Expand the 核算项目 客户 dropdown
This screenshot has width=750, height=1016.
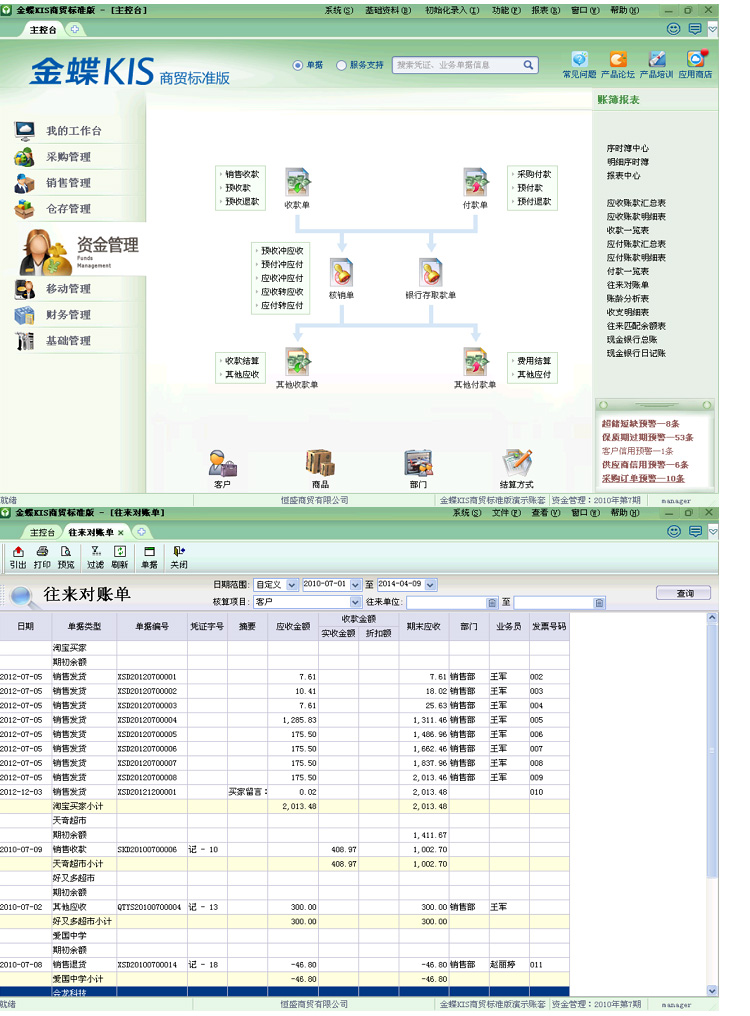point(355,602)
